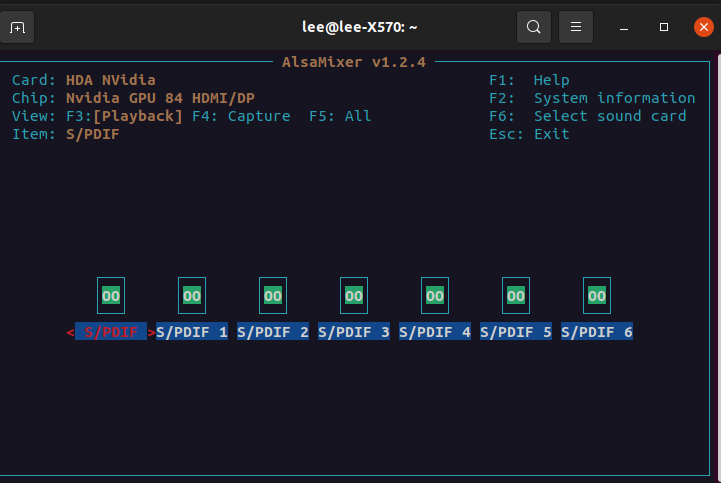
Task: Toggle the S/PDIF 5 mute box
Action: tap(515, 296)
